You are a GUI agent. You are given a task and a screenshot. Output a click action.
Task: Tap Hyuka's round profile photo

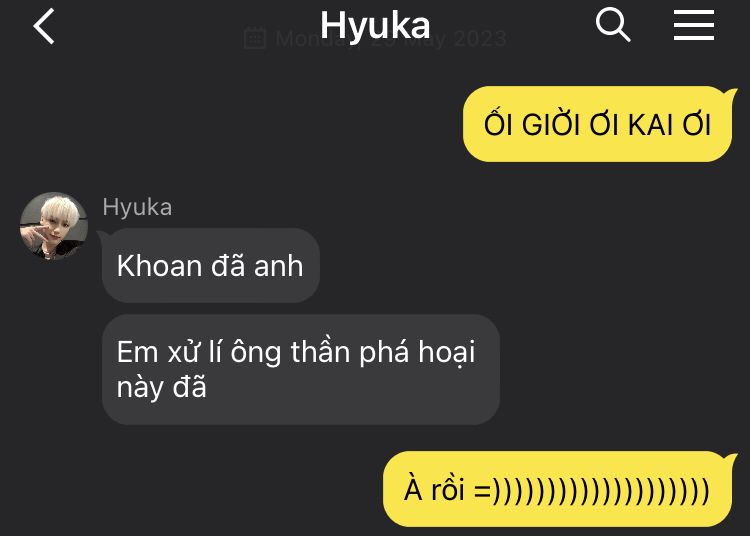(x=54, y=226)
